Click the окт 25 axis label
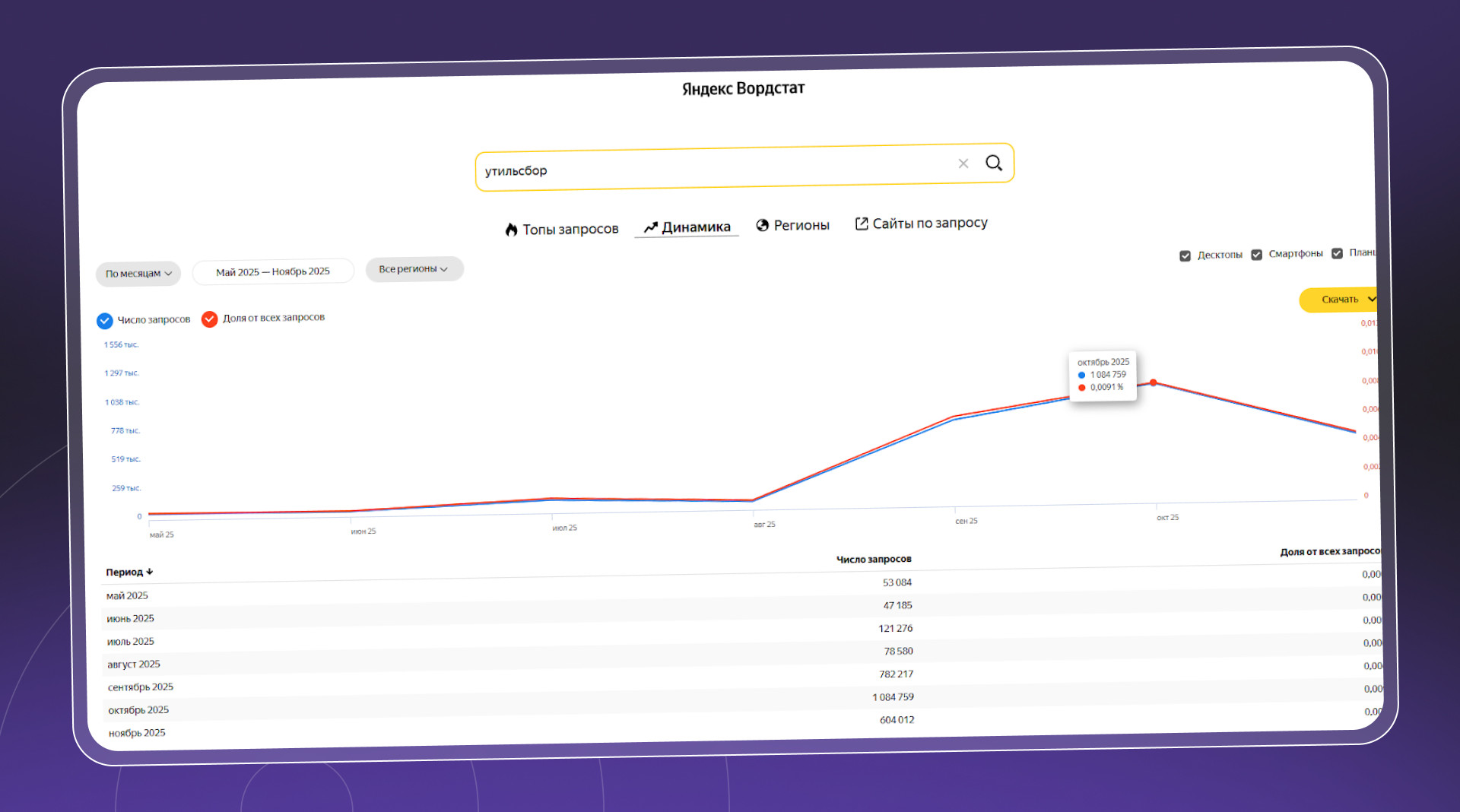The image size is (1460, 812). (x=1168, y=518)
